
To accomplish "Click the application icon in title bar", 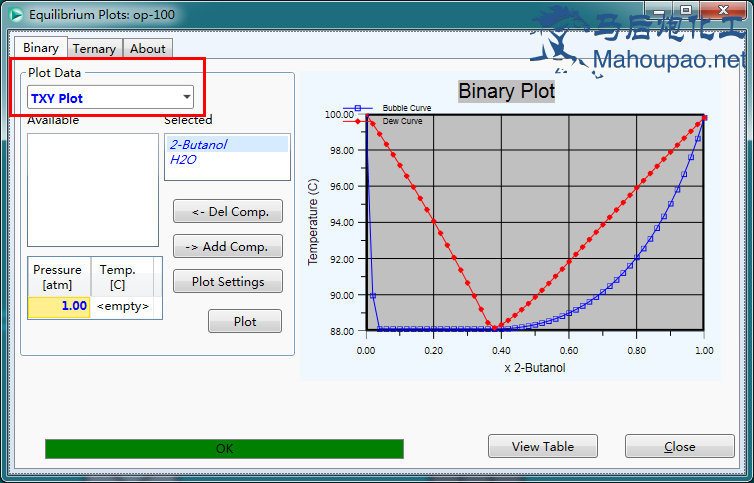I will (x=15, y=15).
